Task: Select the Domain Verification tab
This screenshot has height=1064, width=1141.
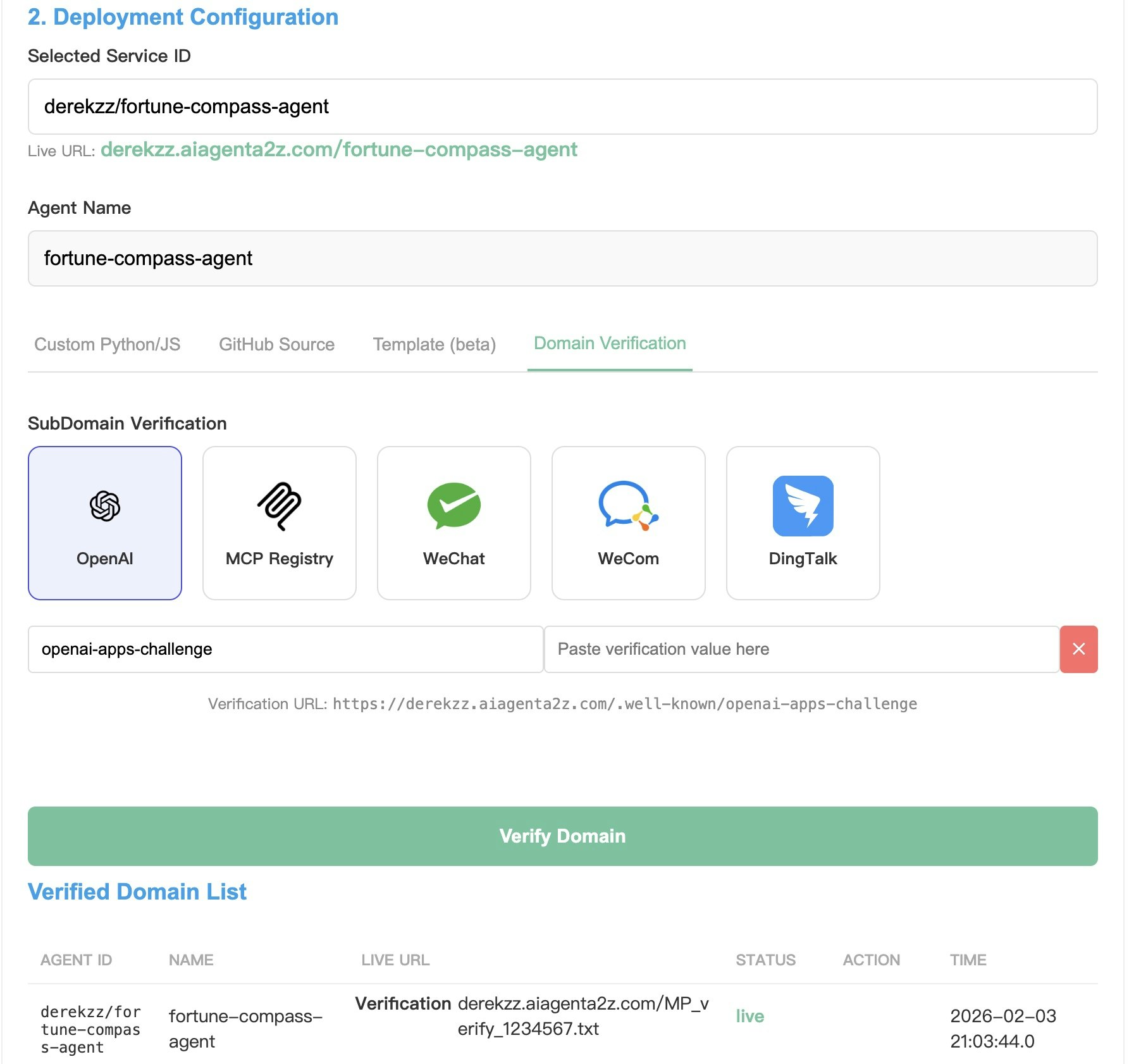Action: click(609, 343)
